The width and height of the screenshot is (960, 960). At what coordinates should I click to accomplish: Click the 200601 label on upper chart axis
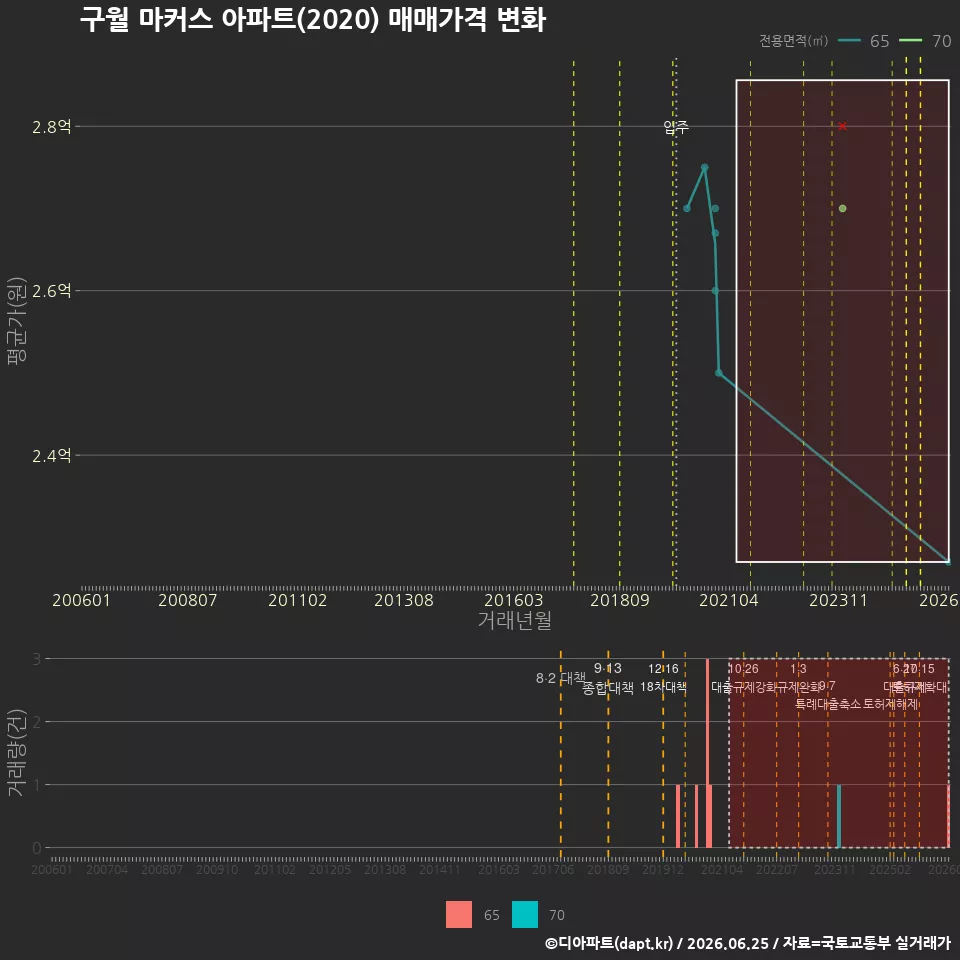point(81,600)
